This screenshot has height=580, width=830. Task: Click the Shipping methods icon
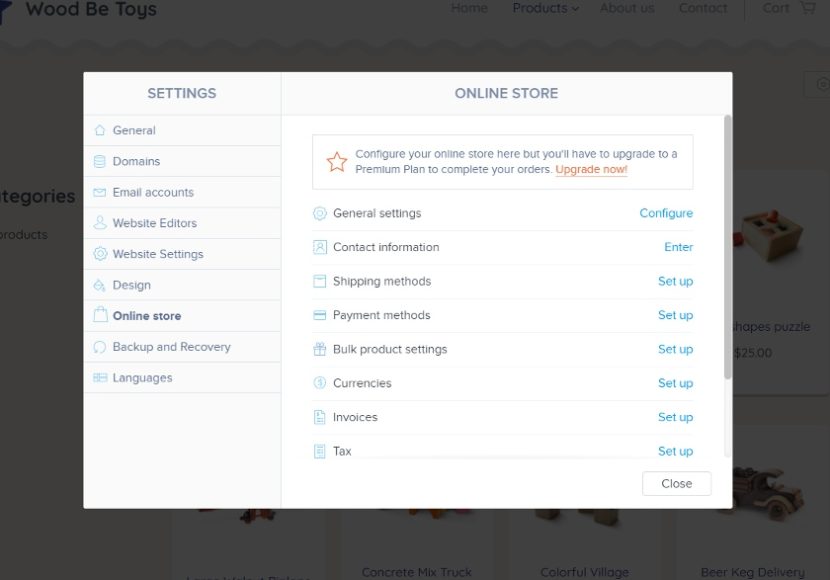(x=320, y=281)
